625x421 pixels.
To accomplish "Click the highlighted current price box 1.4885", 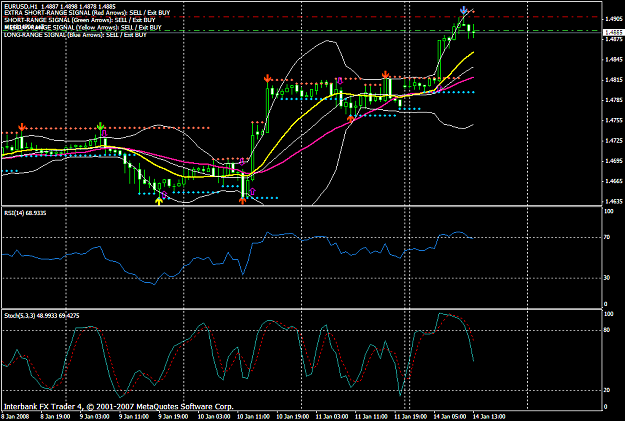I will click(614, 32).
